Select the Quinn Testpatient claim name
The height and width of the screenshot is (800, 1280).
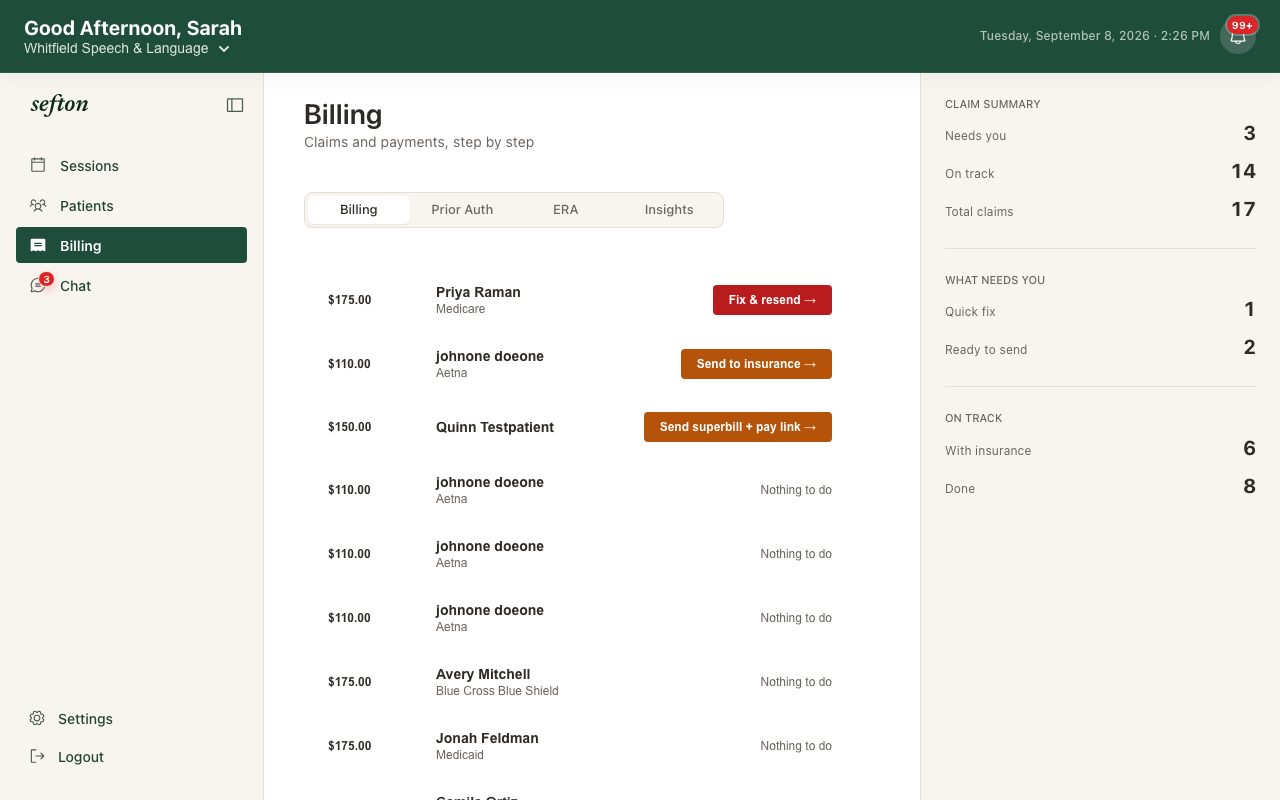tap(495, 427)
